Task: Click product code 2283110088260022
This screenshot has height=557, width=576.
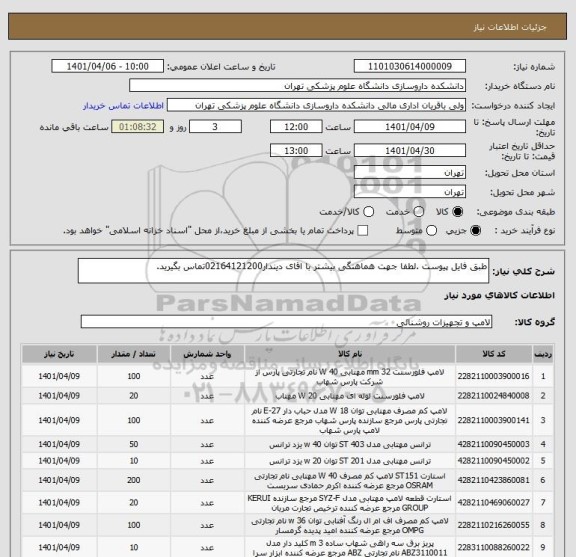Action: (493, 548)
